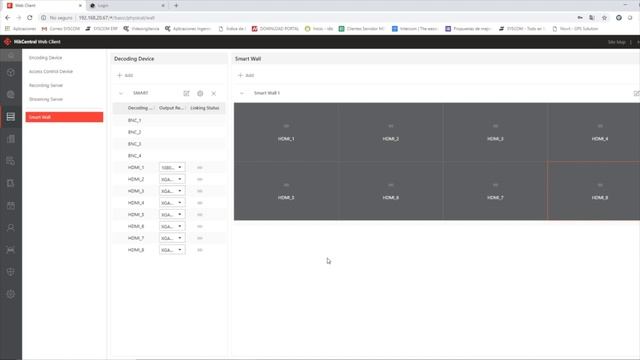
Task: Open the Site Map link in the header
Action: 616,42
